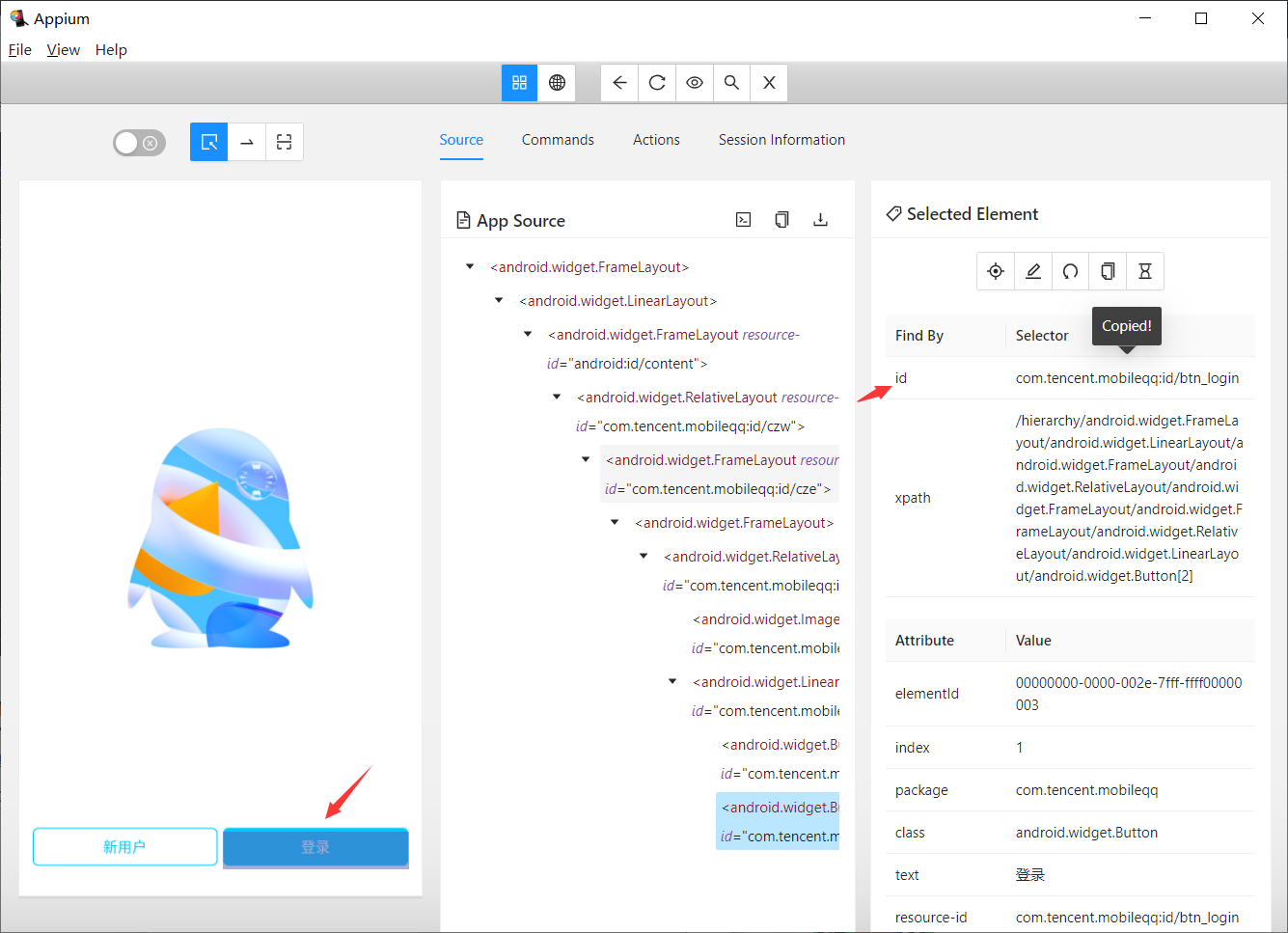Click the elementId attribute value
1288x933 pixels.
pyautogui.click(x=1129, y=694)
